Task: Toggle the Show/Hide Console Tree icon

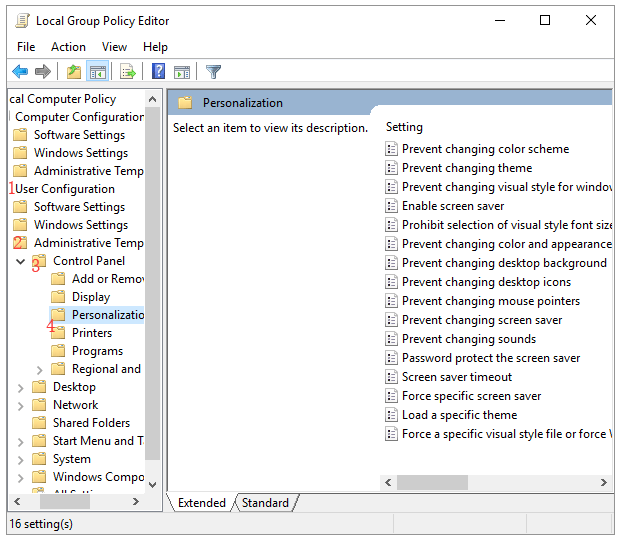Action: pyautogui.click(x=97, y=72)
